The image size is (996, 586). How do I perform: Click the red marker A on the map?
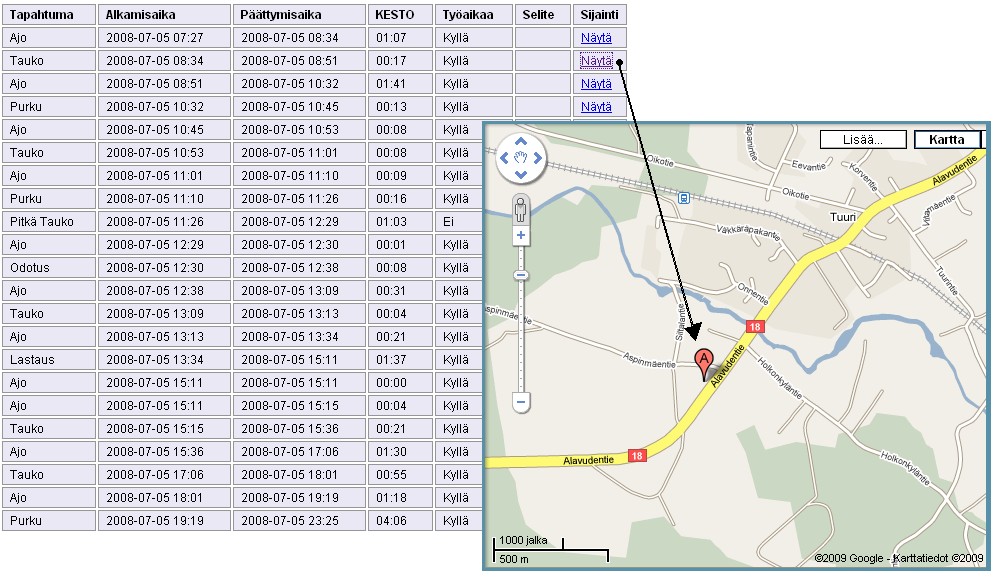703,364
